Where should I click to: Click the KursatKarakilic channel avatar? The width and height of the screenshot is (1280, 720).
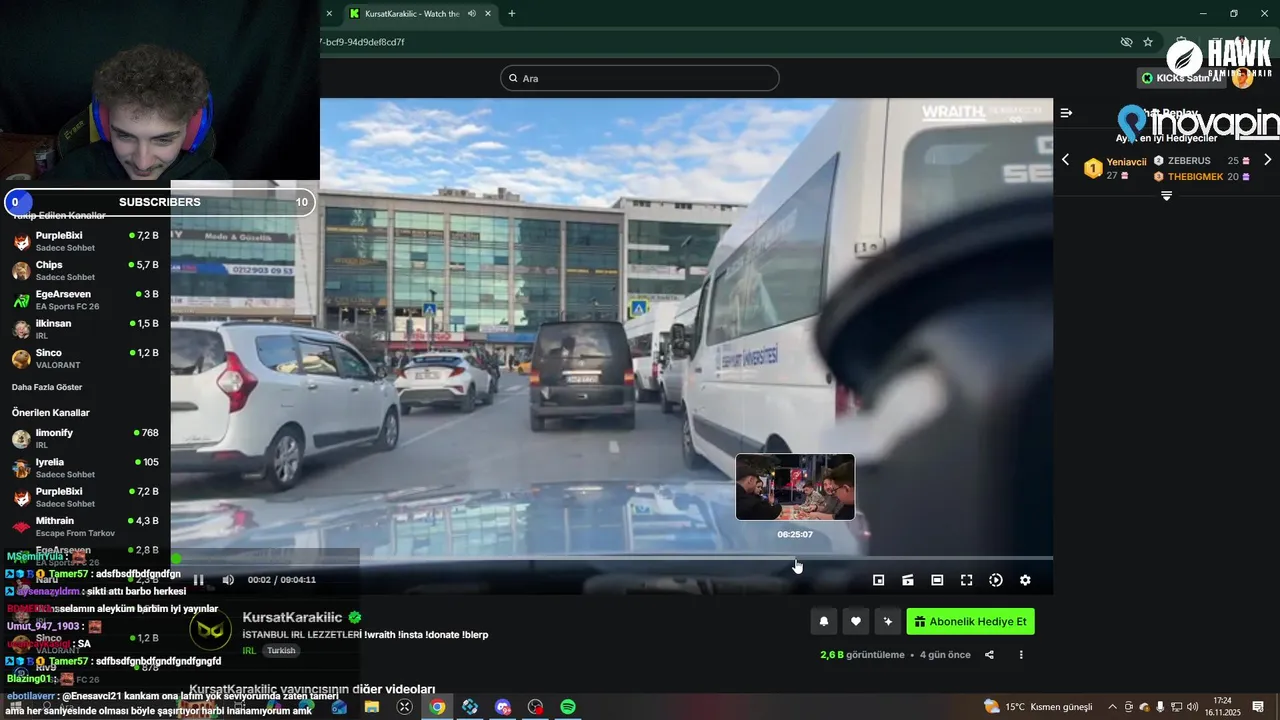tap(210, 631)
